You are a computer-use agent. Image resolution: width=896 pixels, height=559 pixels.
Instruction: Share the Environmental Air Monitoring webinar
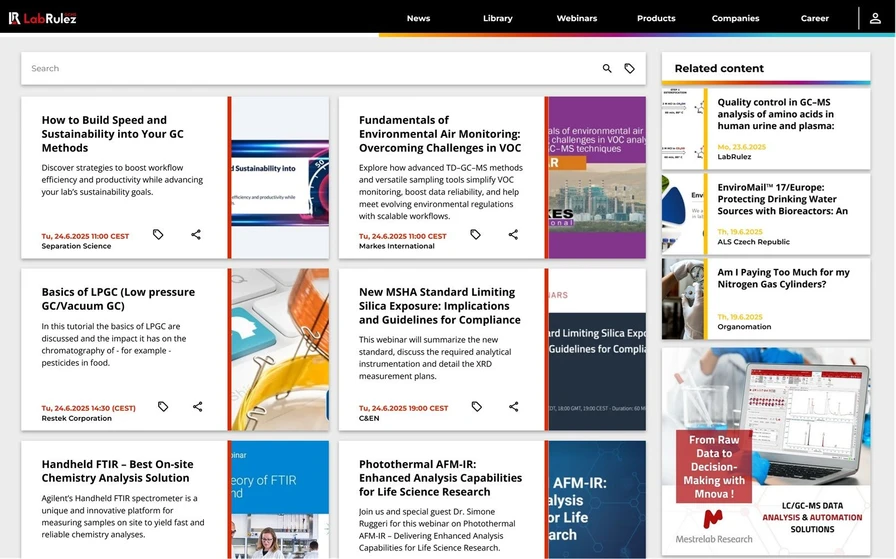[513, 234]
